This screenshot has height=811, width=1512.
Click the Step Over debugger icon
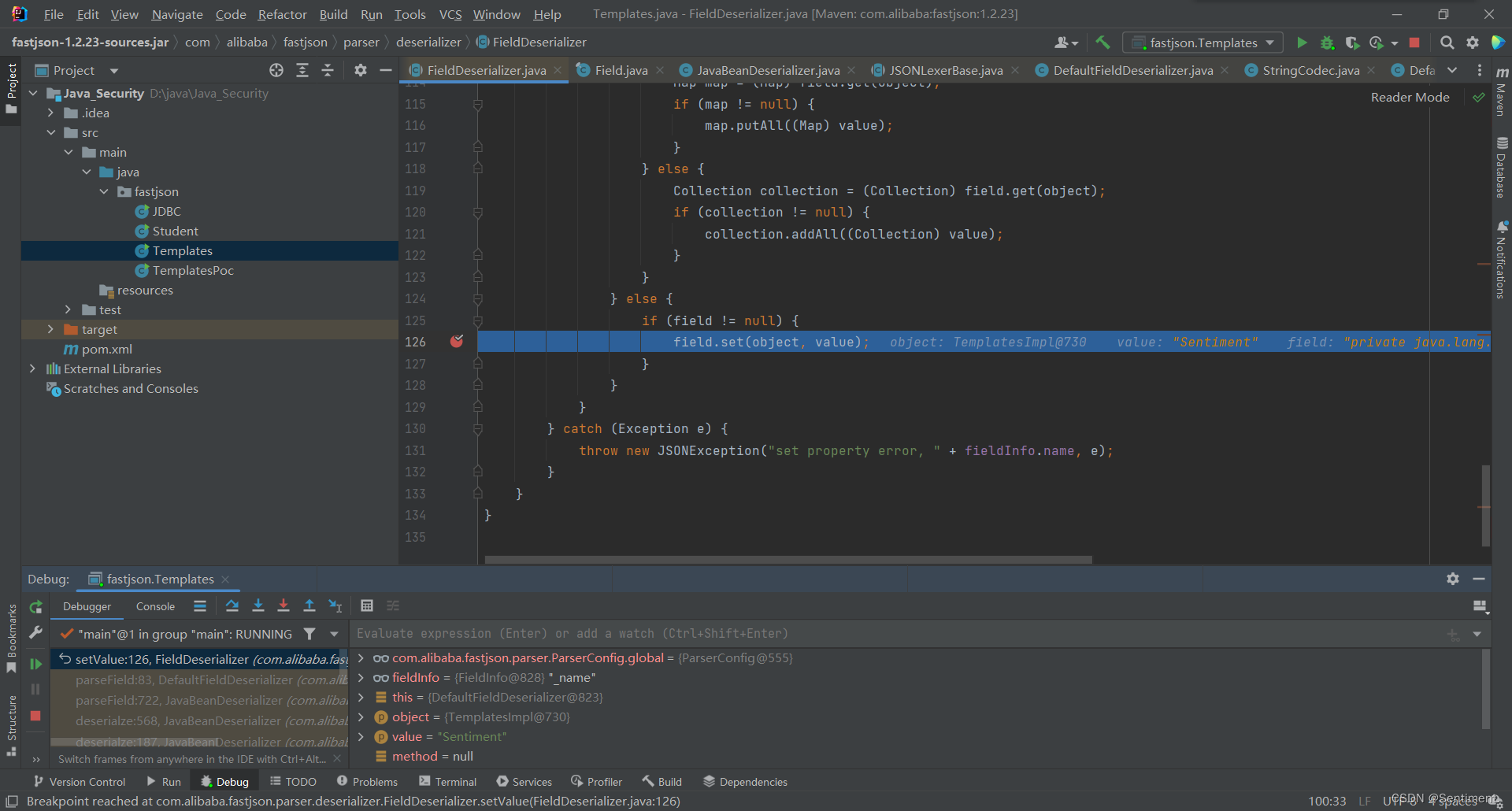pyautogui.click(x=232, y=605)
